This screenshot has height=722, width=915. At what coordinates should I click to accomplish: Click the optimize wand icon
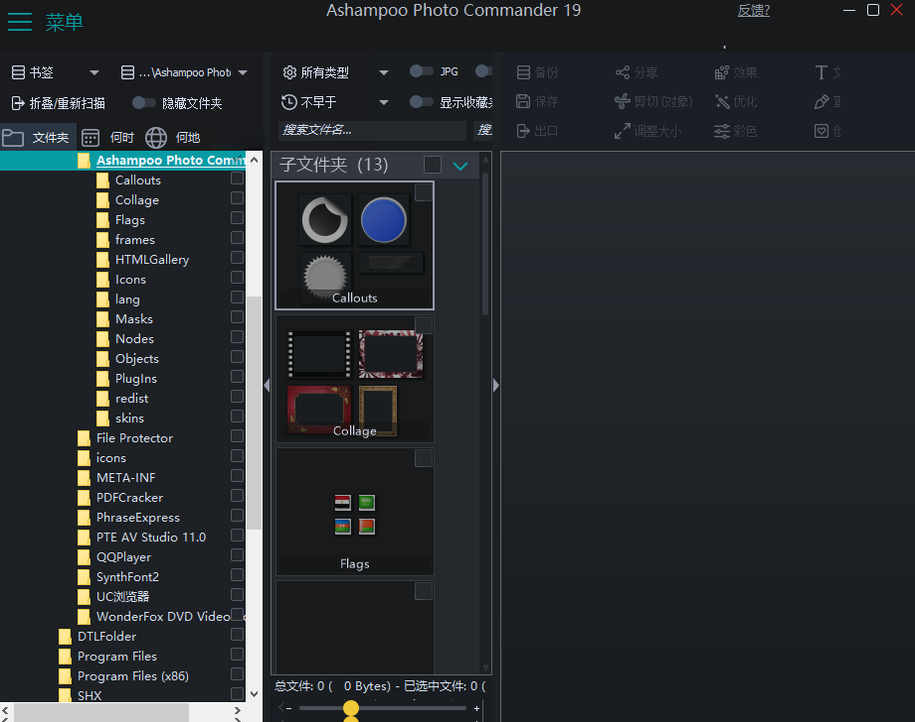722,102
